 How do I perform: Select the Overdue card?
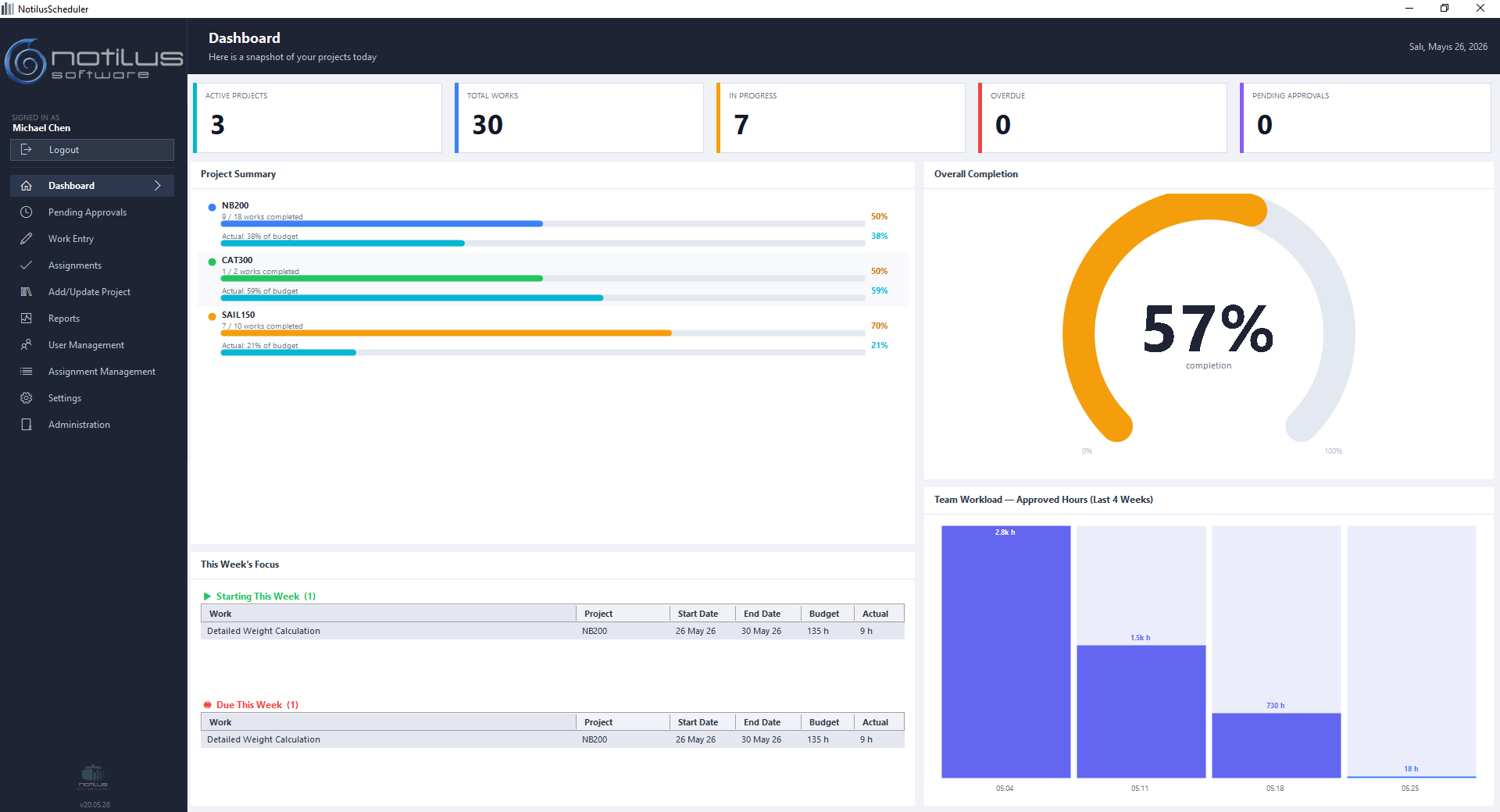(1102, 118)
